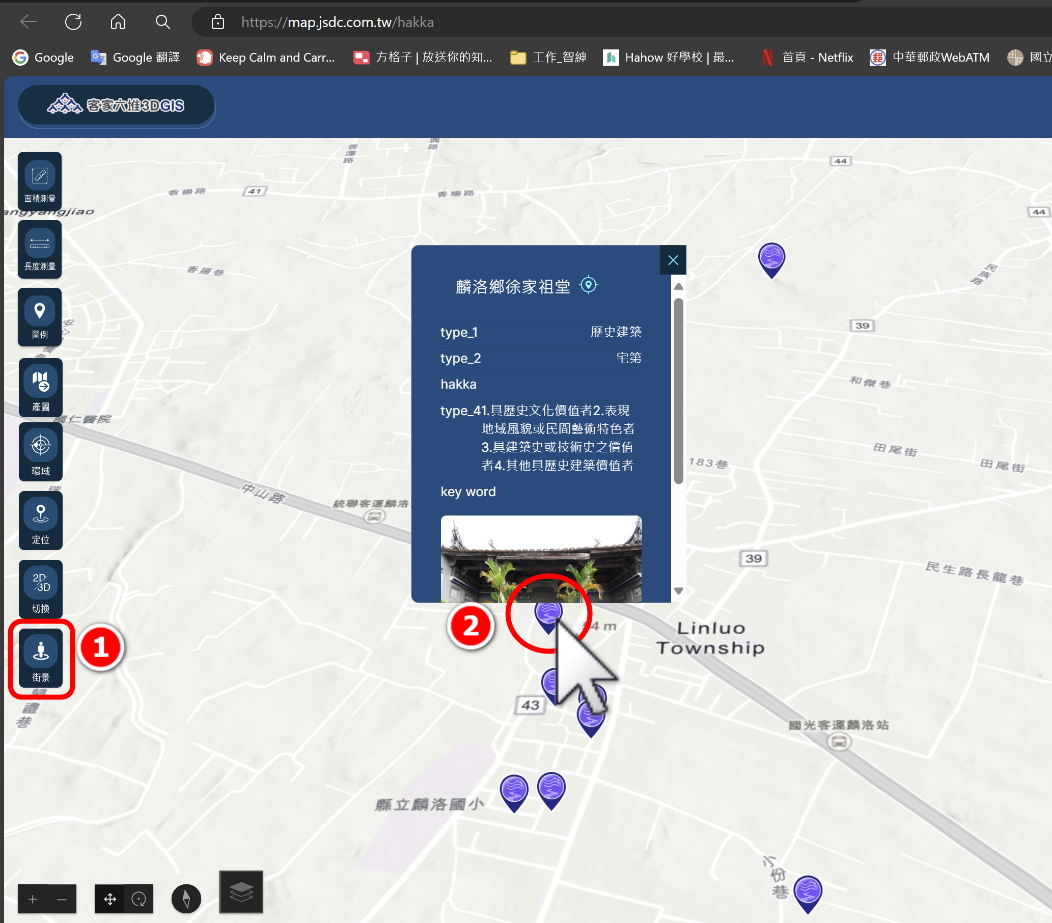Reset the compass orientation
Image resolution: width=1052 pixels, height=923 pixels.
pos(186,899)
